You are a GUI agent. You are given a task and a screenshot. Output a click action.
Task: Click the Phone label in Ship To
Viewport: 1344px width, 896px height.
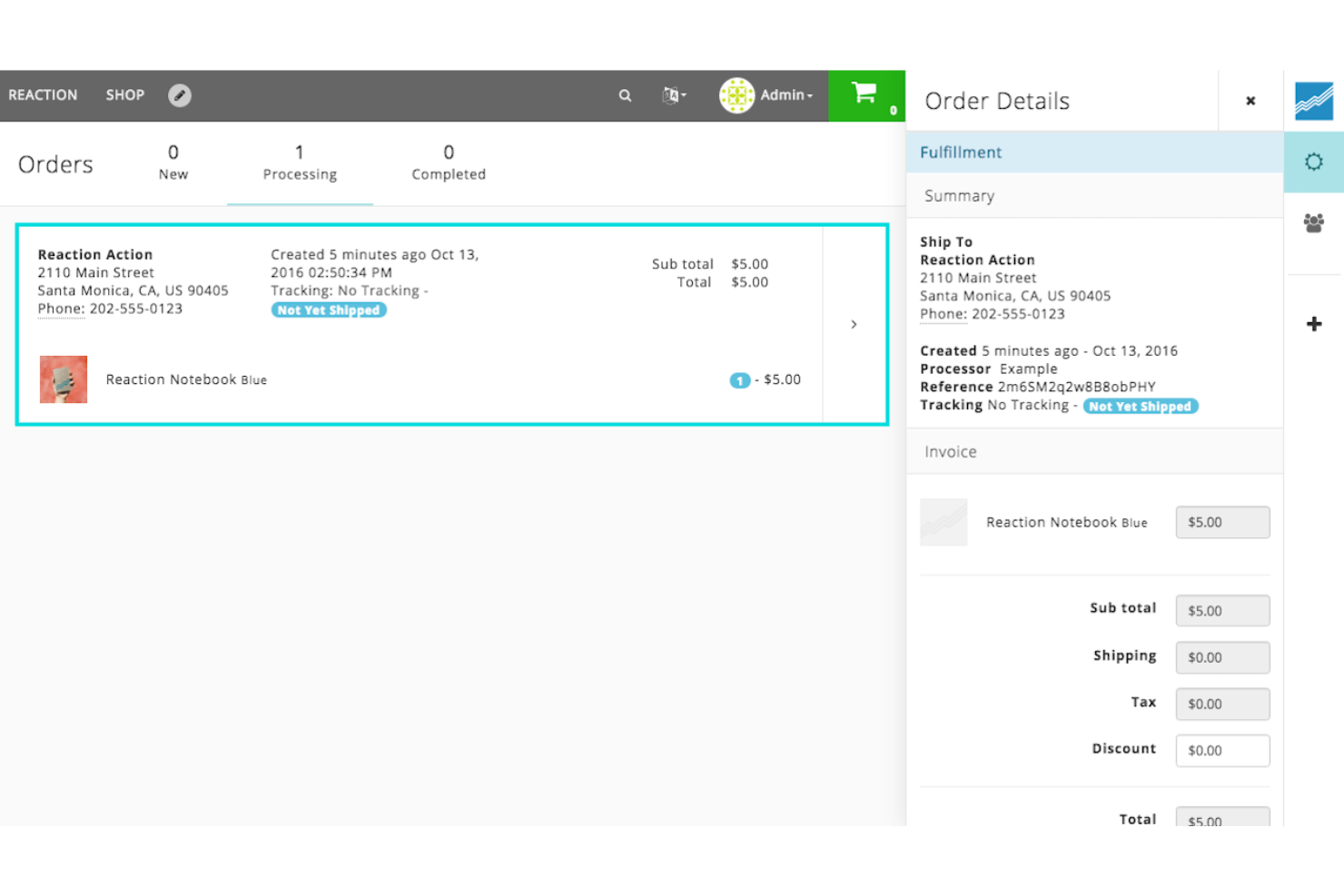pos(944,314)
